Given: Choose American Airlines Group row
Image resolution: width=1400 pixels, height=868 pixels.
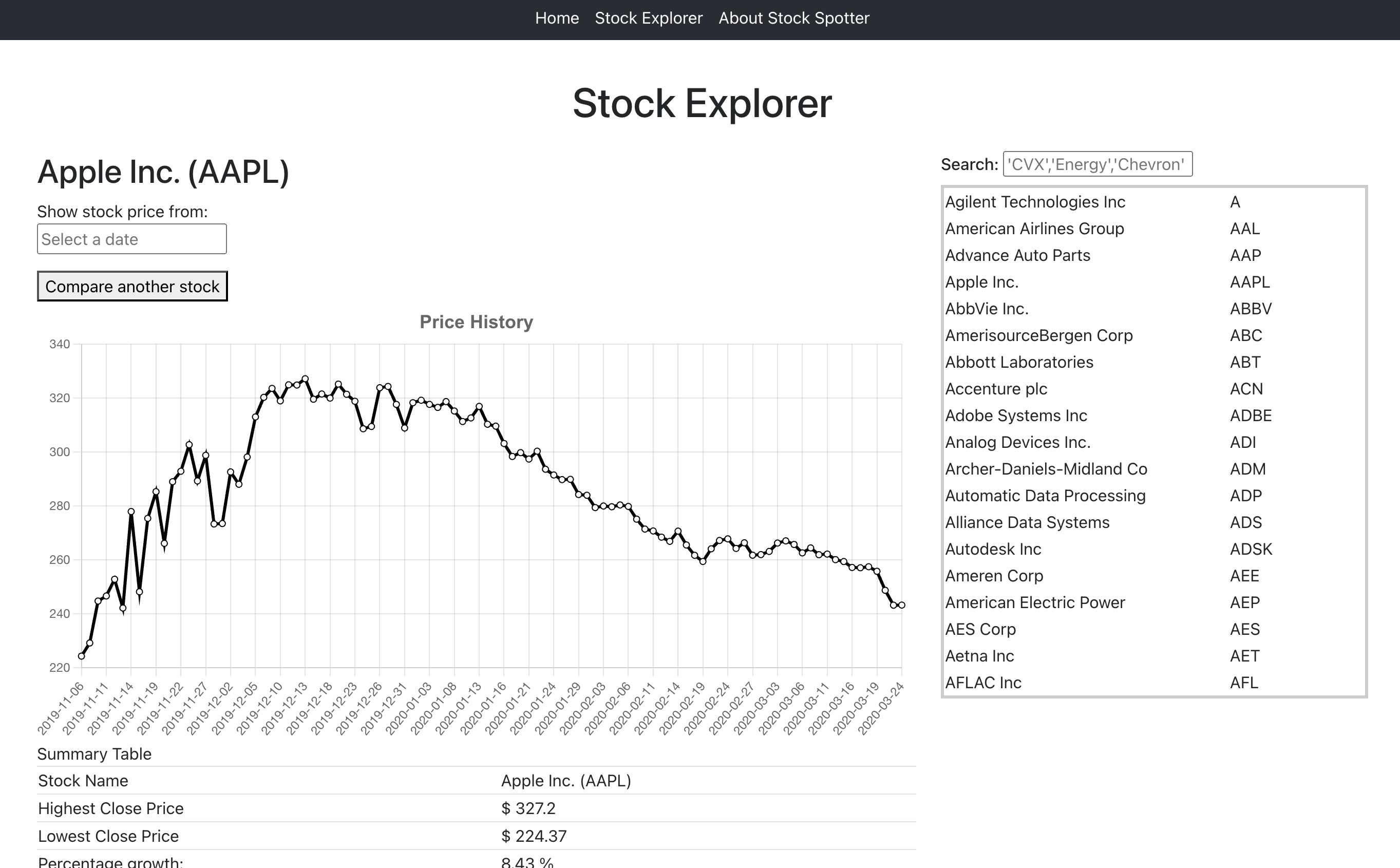Looking at the screenshot, I should tap(1034, 229).
